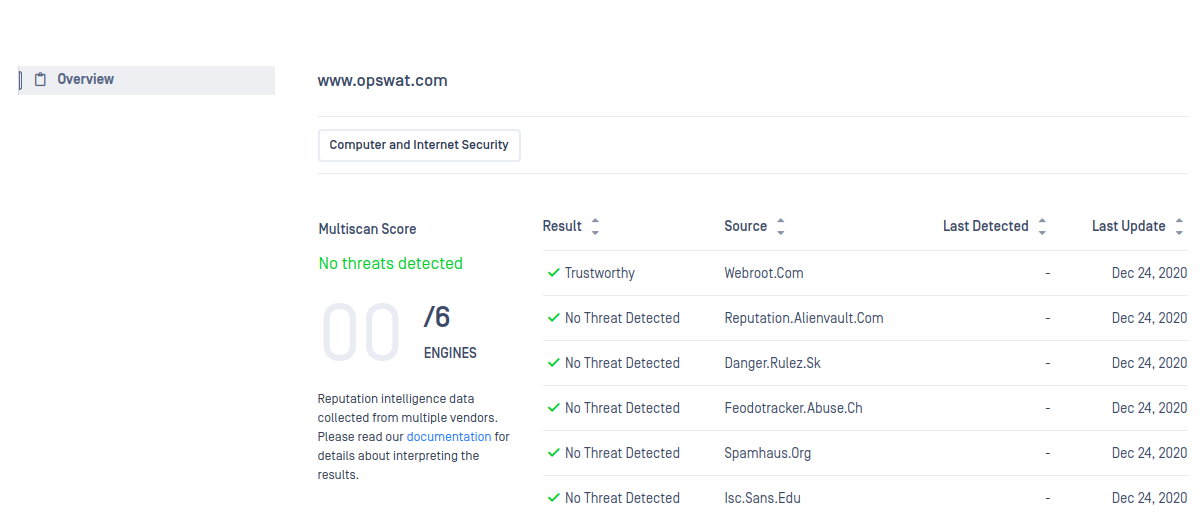Screen dimensions: 1202x513
Task: Select the Computer and Internet Security tag
Action: tap(419, 145)
